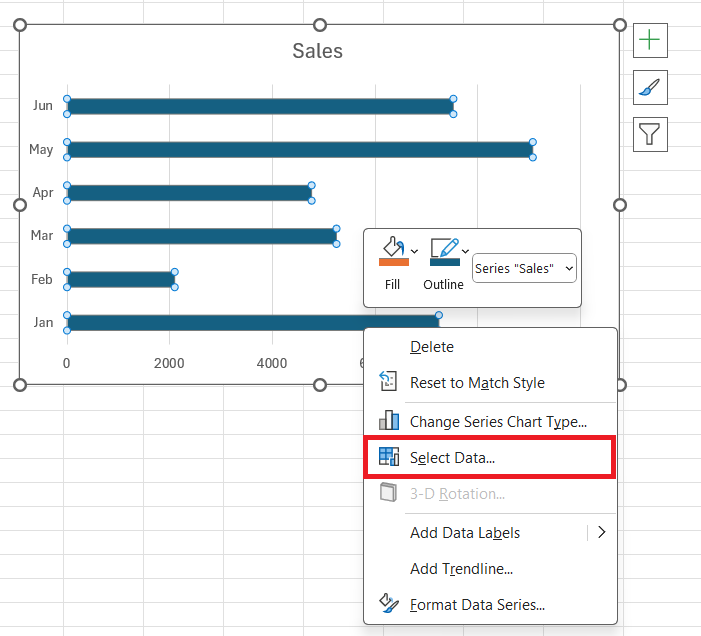Click the chart's top-right corner handle
701x636 pixels.
pyautogui.click(x=620, y=25)
